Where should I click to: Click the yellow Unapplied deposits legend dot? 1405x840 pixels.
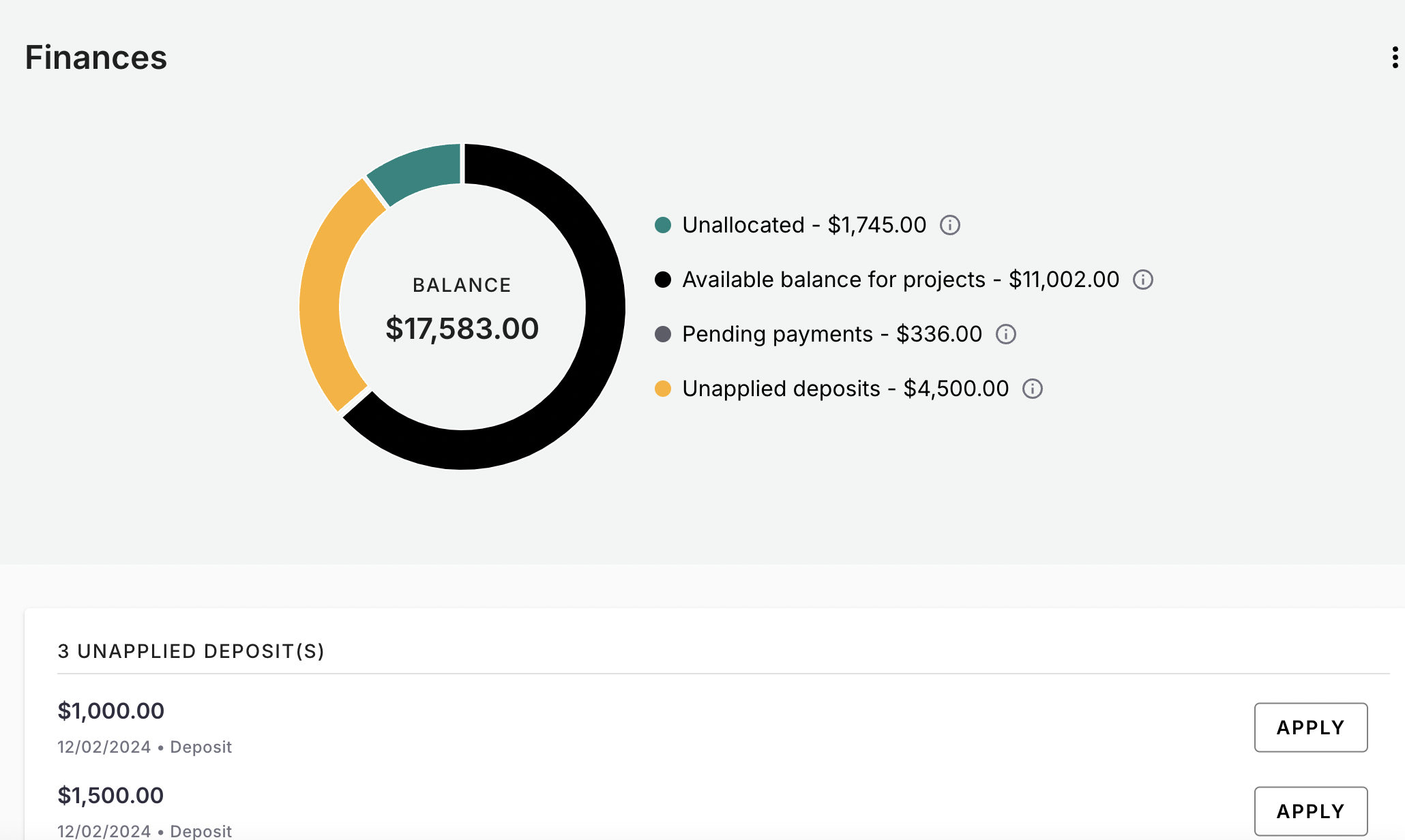coord(663,389)
